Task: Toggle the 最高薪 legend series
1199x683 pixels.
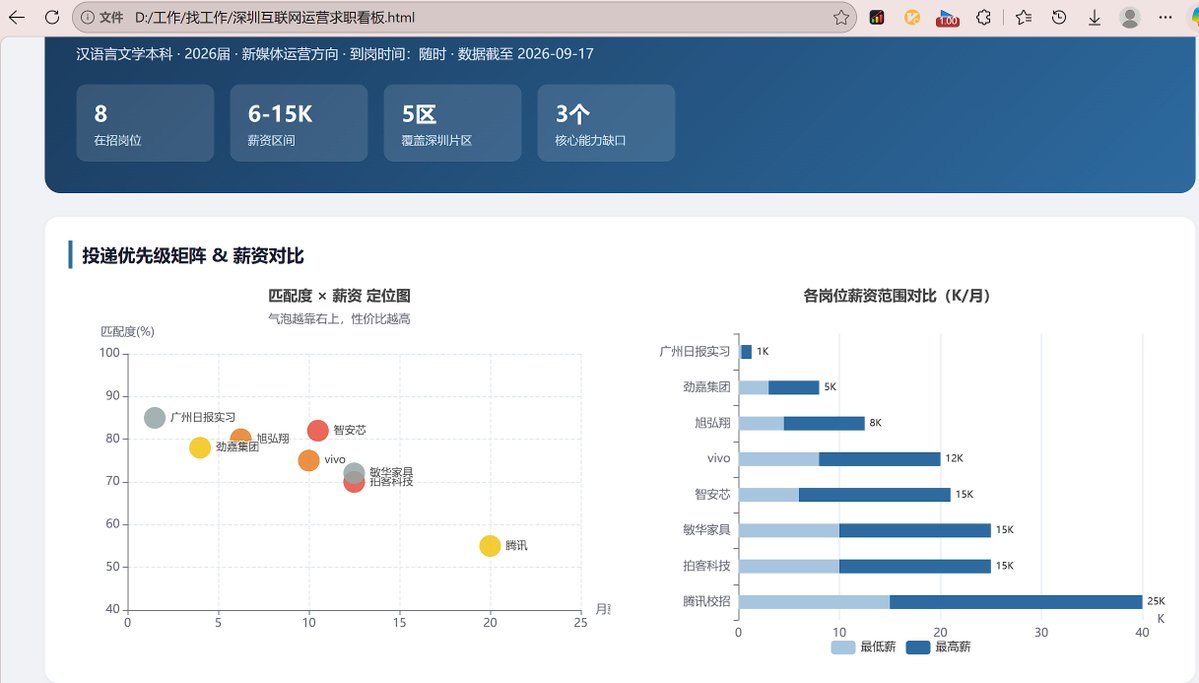Action: click(x=938, y=647)
